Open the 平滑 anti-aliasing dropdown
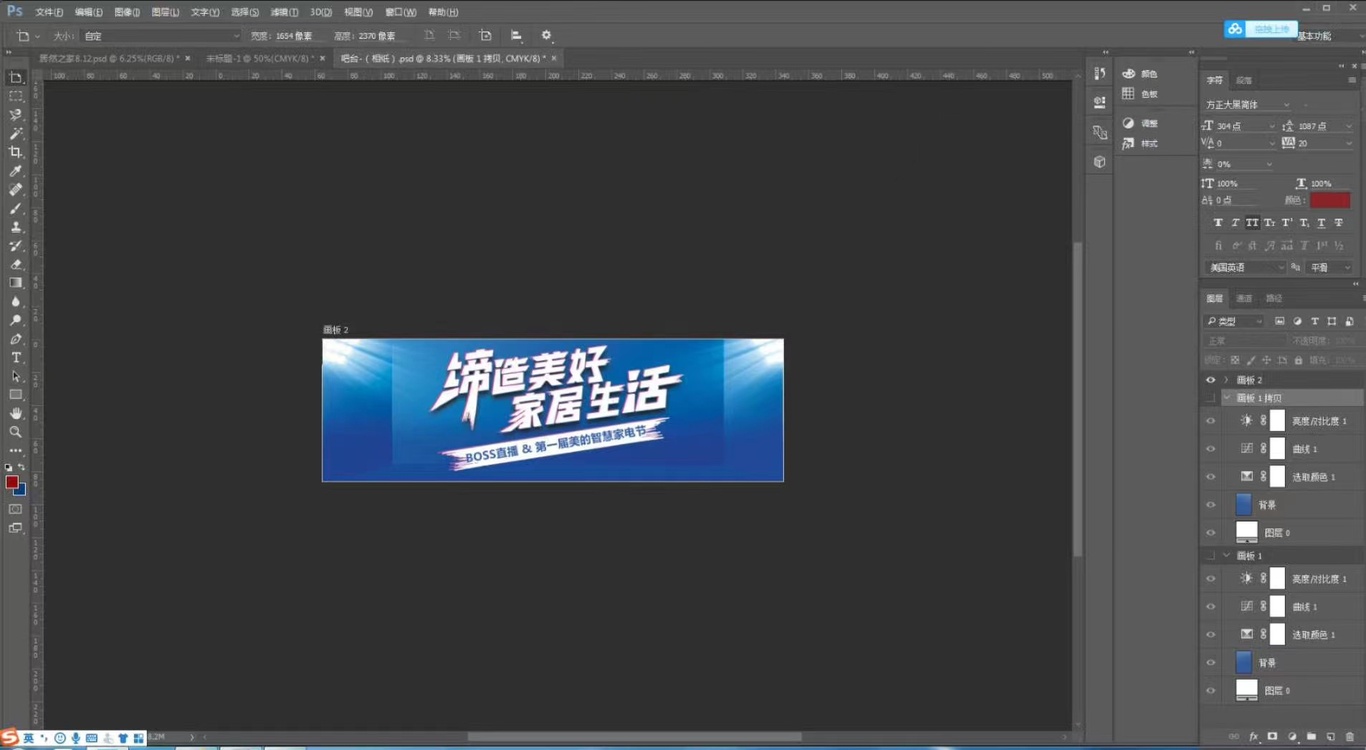1366x750 pixels. point(1330,267)
